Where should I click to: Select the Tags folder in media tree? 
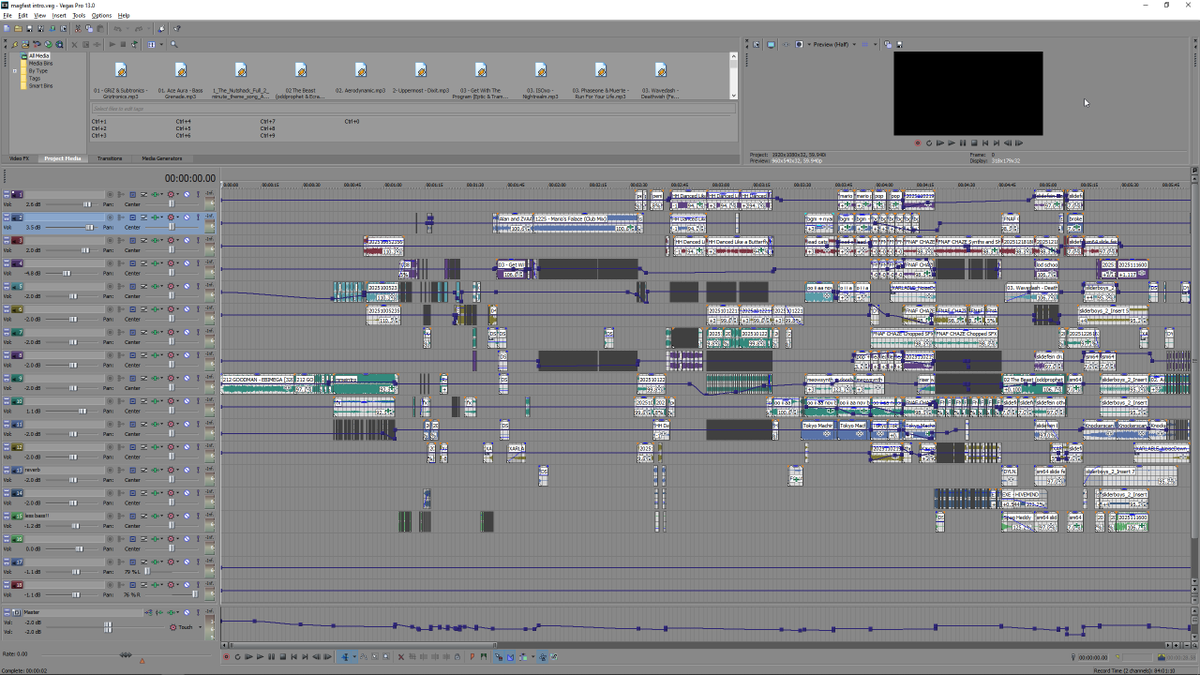(34, 78)
